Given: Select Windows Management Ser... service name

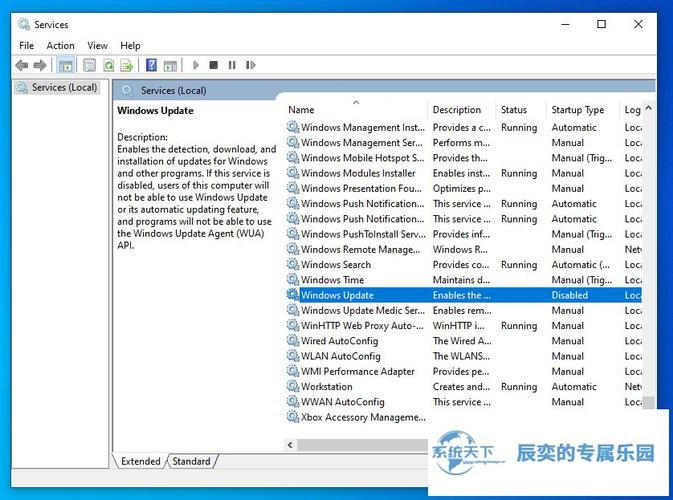Looking at the screenshot, I should coord(362,142).
